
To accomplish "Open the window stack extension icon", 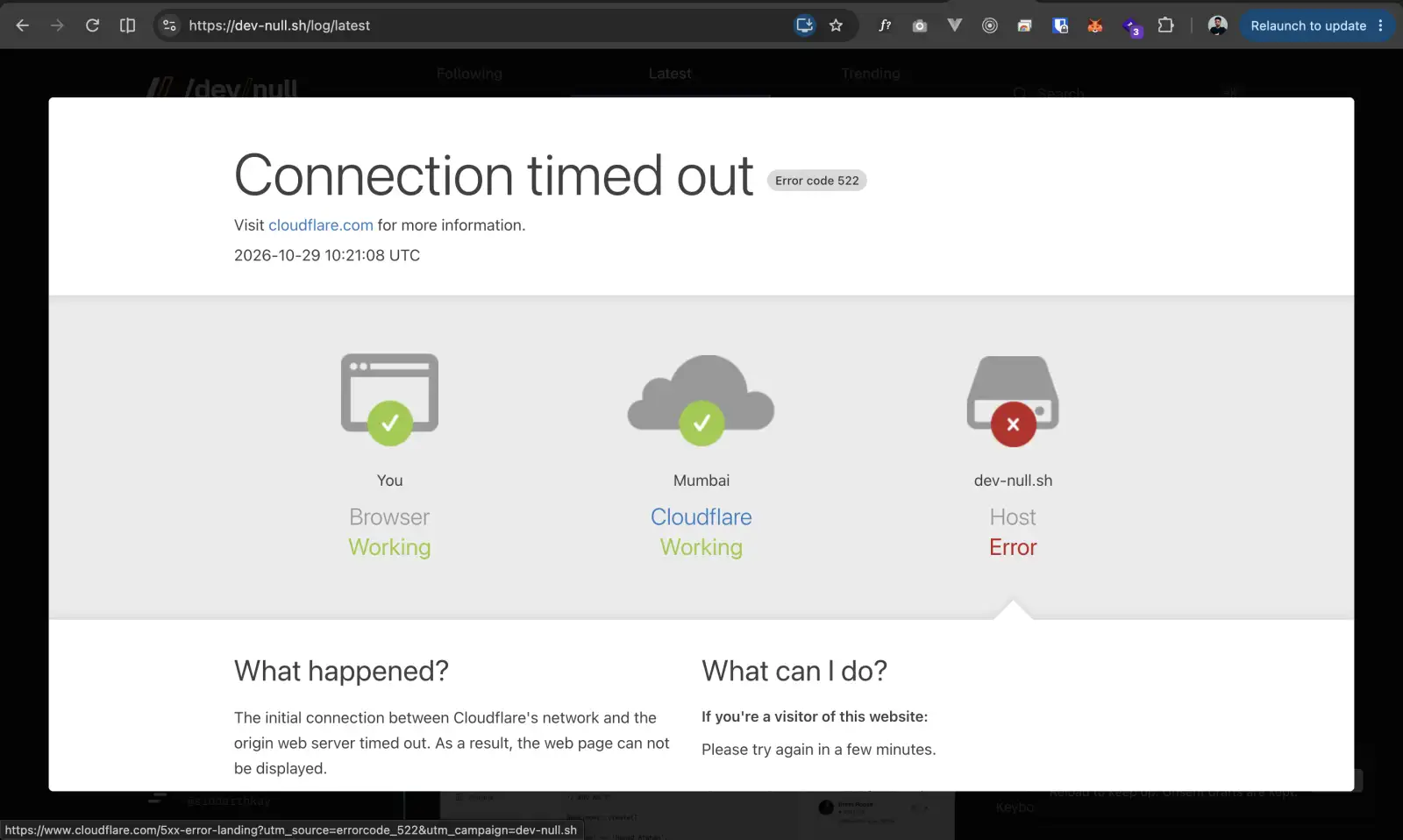I will click(x=1025, y=25).
